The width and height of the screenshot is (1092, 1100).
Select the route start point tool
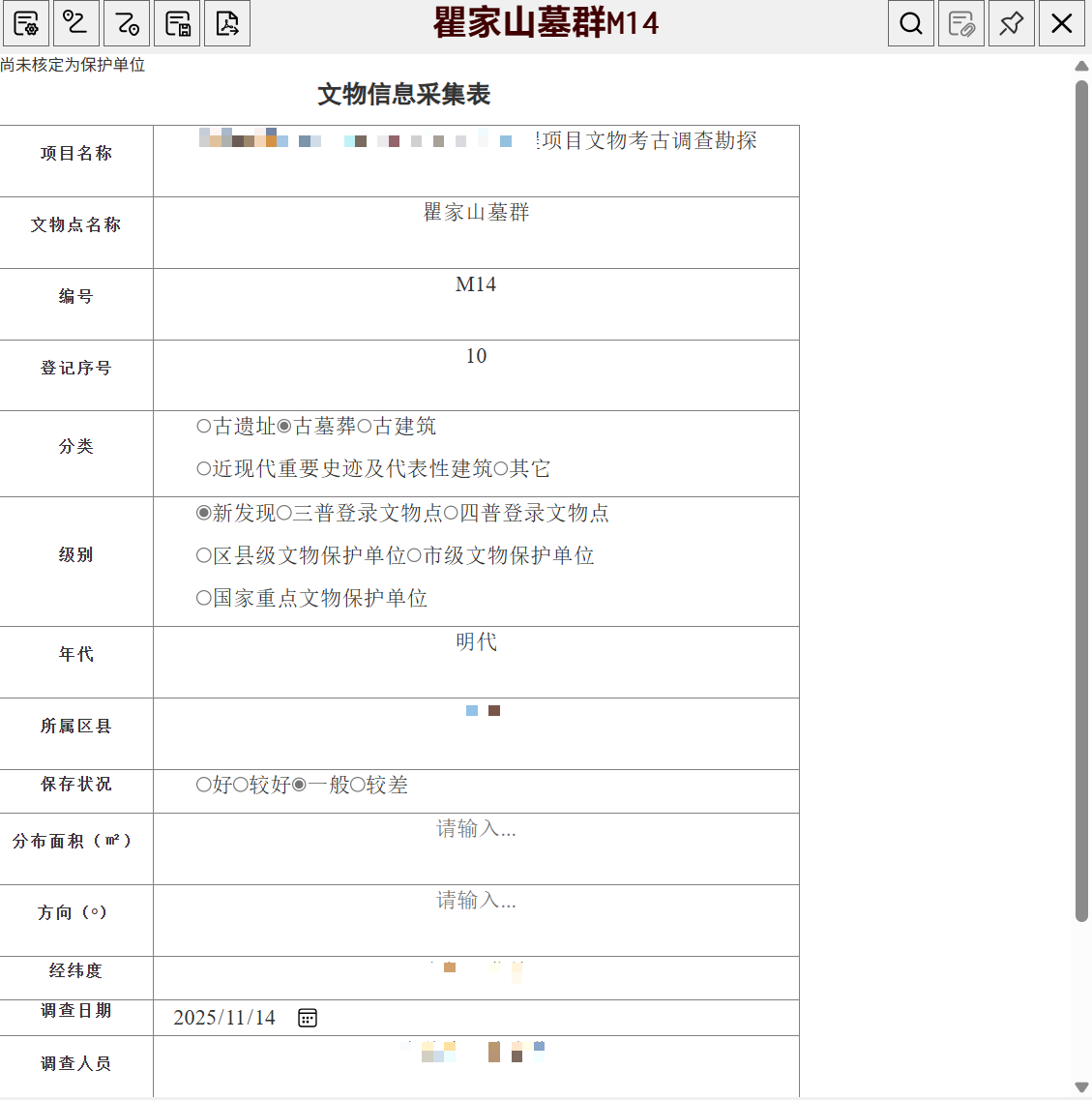76,23
